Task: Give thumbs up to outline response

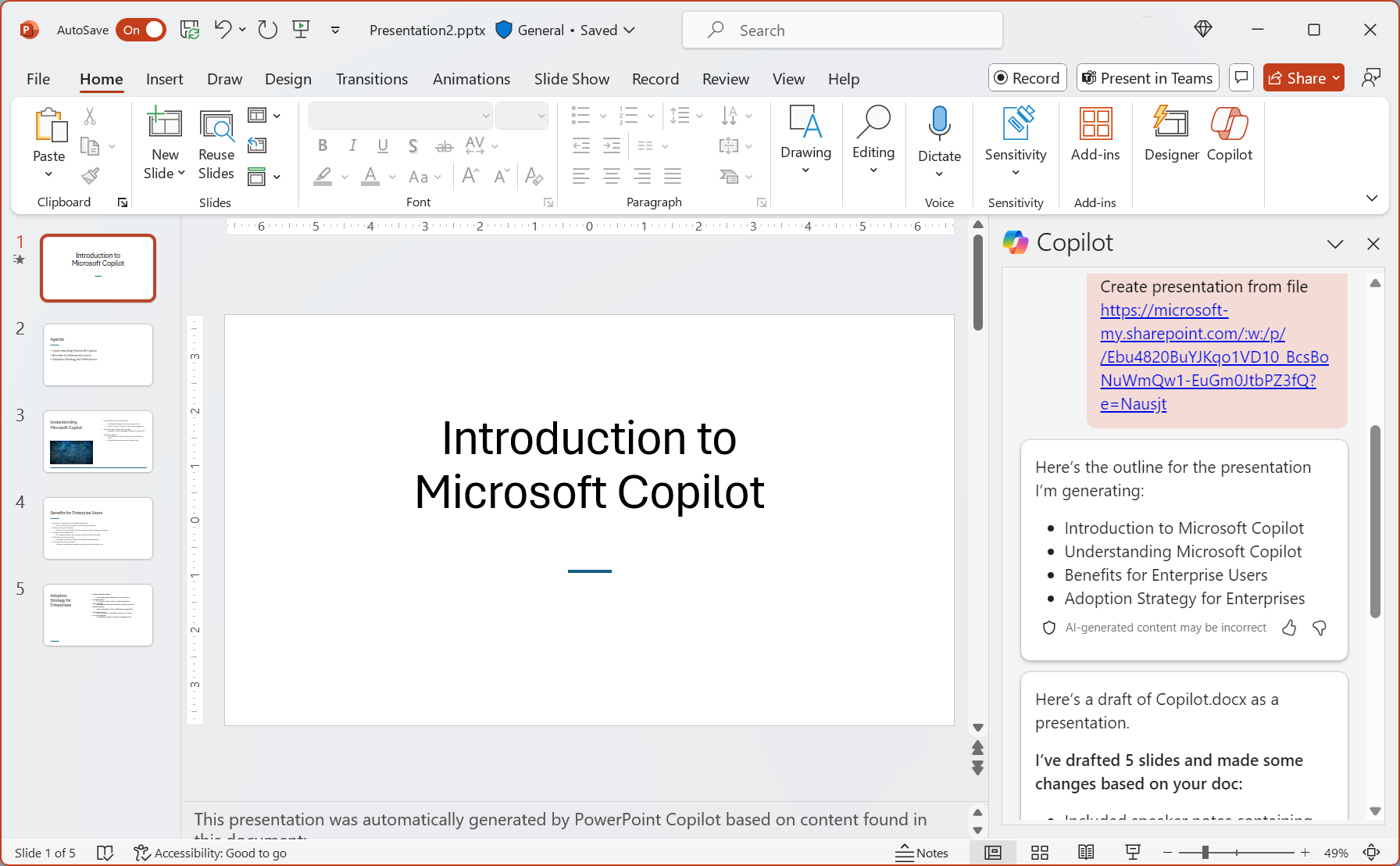Action: [1289, 628]
